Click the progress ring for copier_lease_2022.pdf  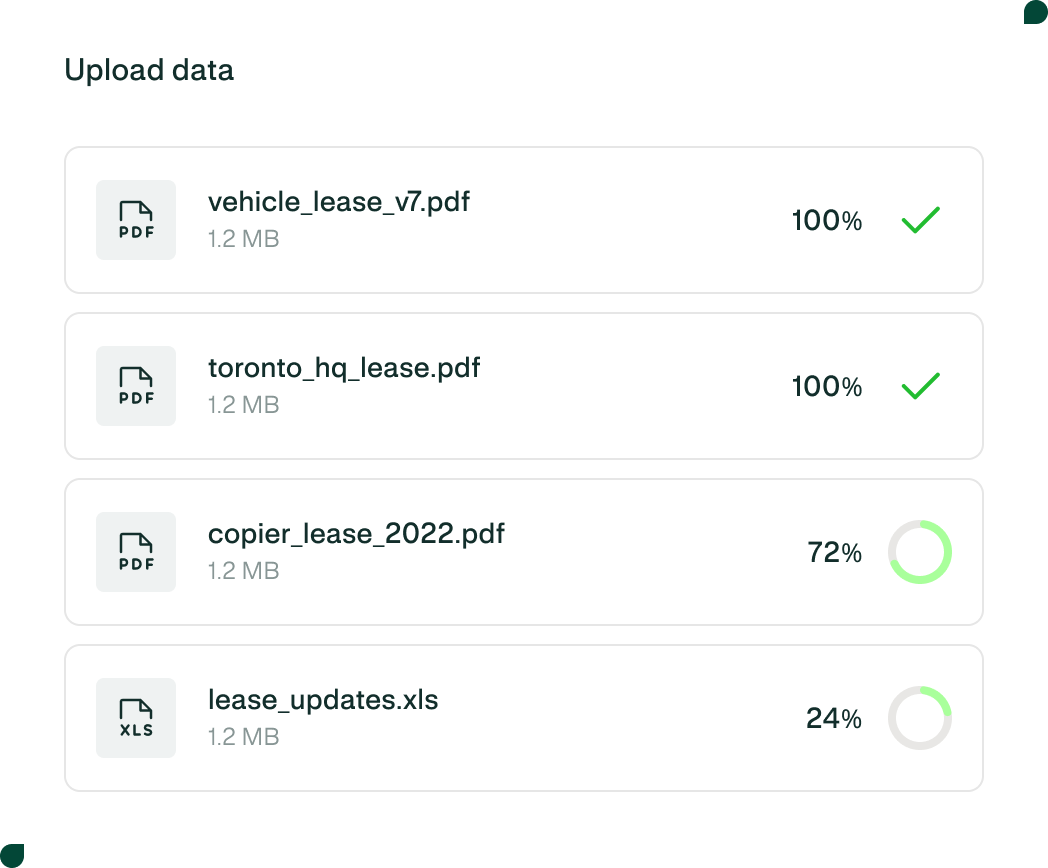[920, 552]
